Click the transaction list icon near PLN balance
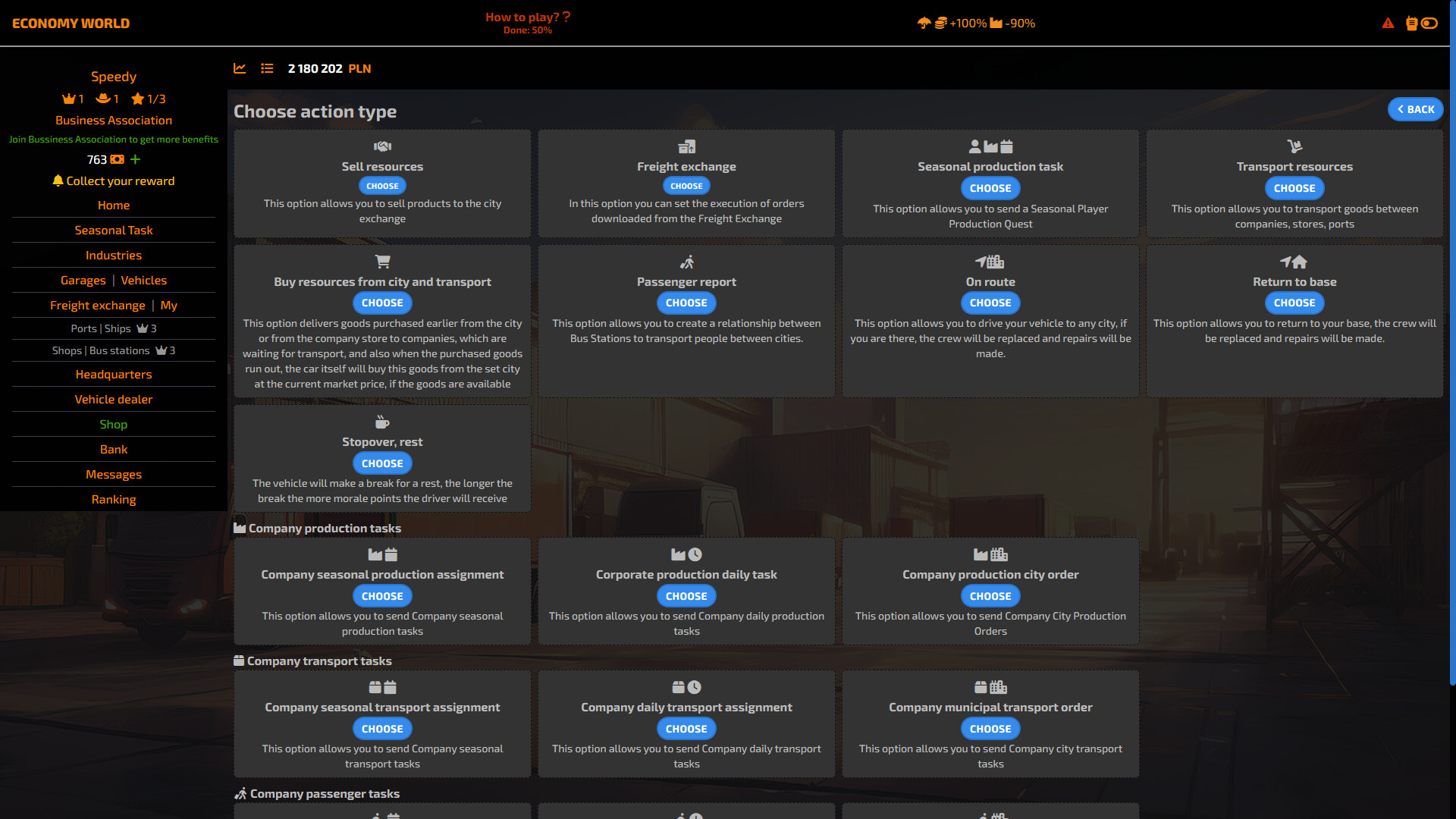 [x=267, y=68]
